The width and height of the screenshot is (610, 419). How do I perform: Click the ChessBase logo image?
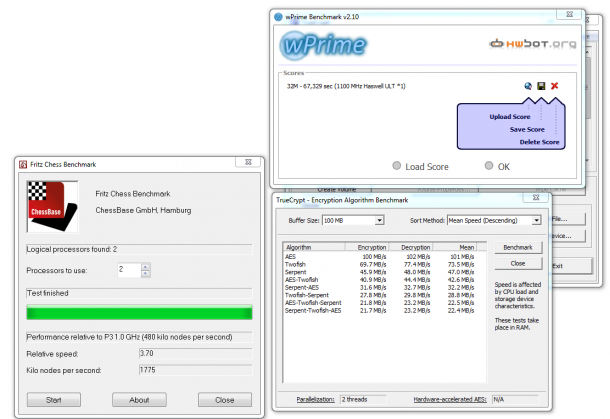point(53,207)
